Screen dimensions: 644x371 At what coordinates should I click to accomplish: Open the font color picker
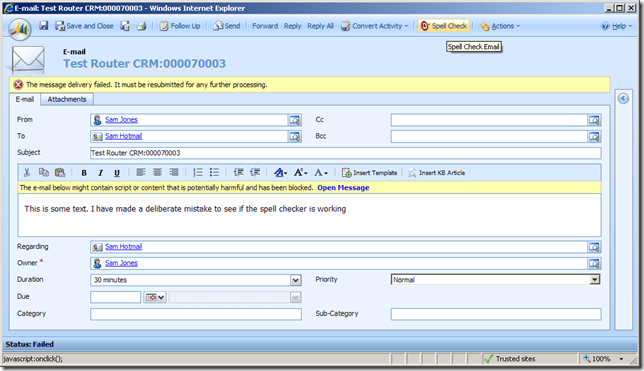(x=321, y=173)
